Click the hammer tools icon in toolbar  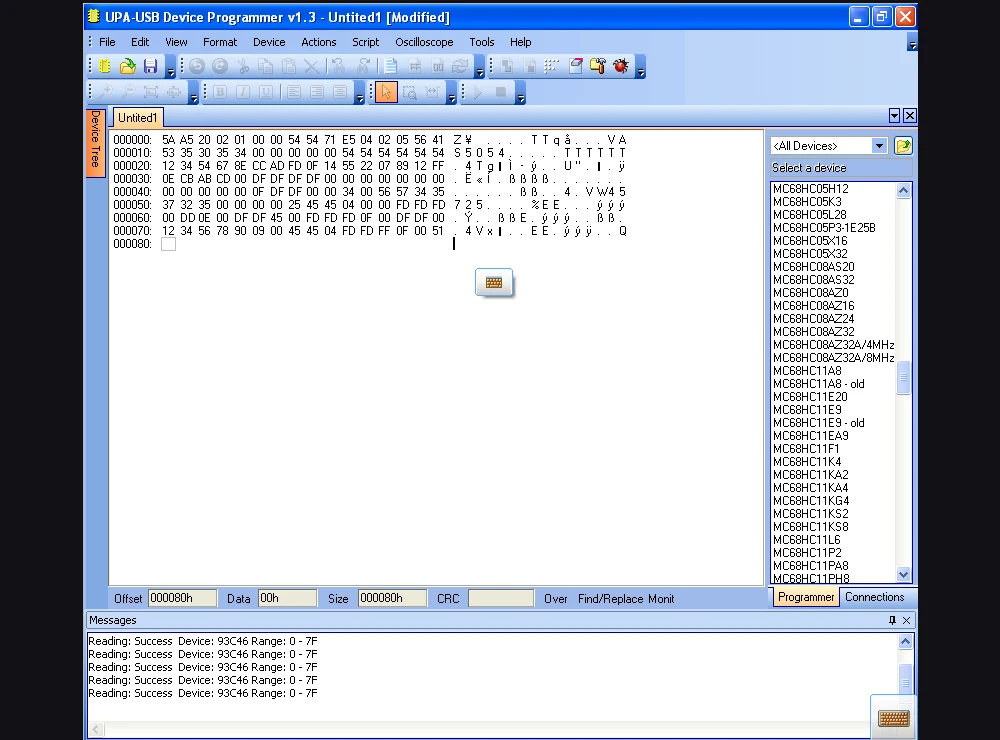click(x=598, y=67)
